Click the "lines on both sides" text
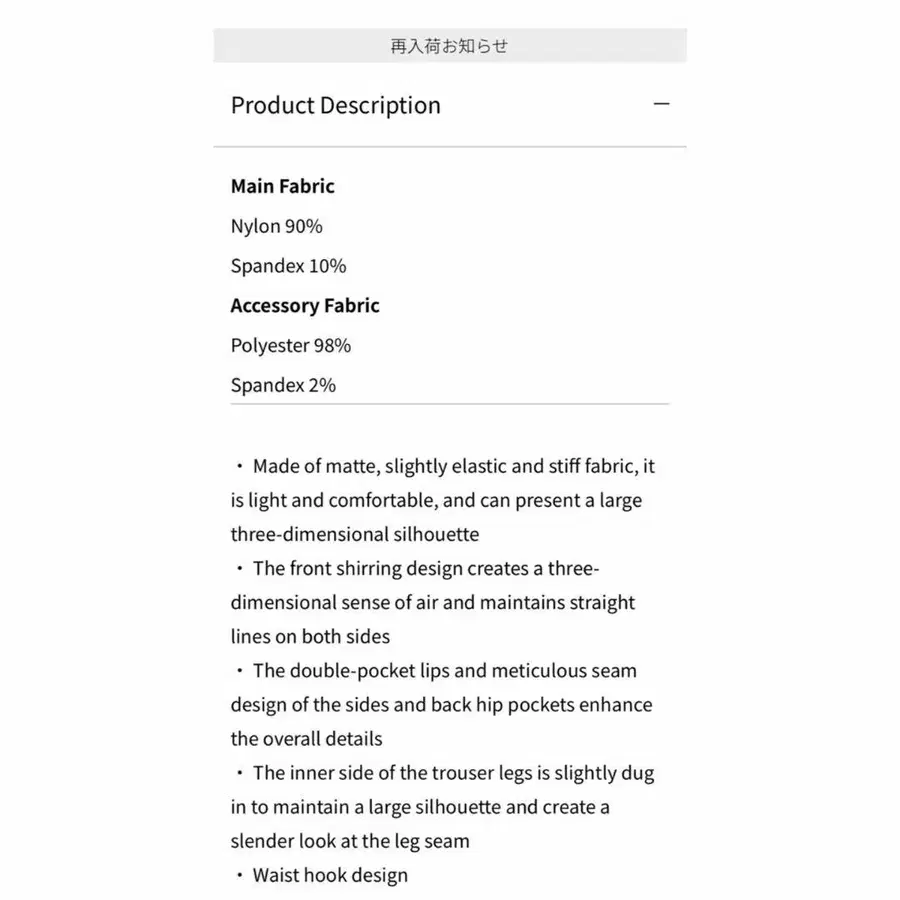Image resolution: width=900 pixels, height=900 pixels. coord(310,636)
